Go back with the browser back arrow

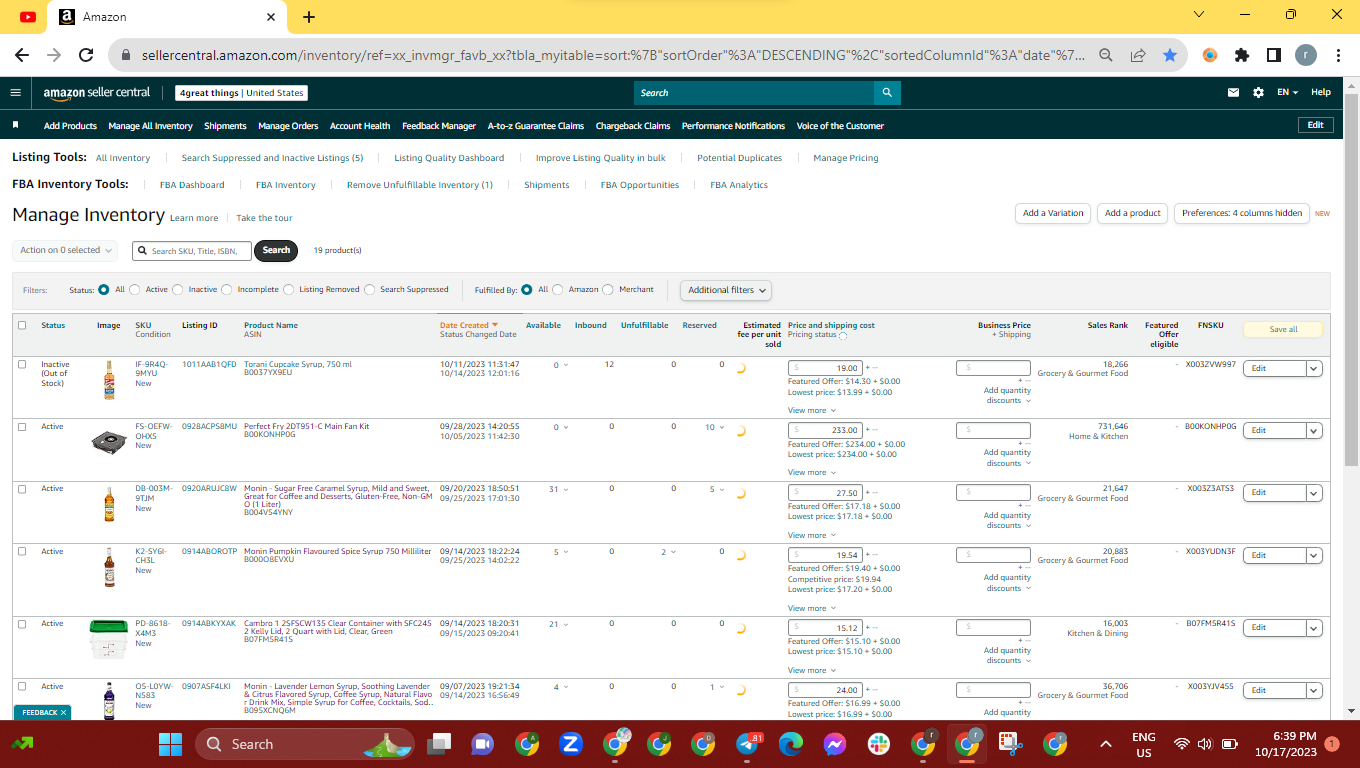(22, 56)
